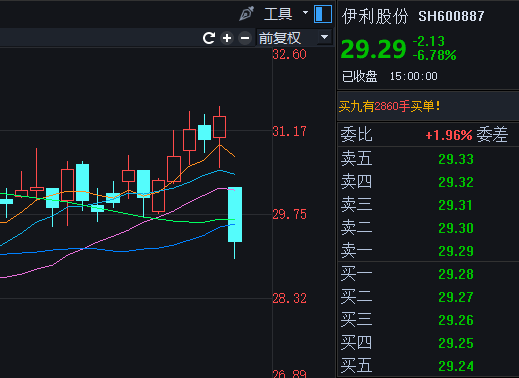Select the 卖一 price 29.29

[x=456, y=251]
